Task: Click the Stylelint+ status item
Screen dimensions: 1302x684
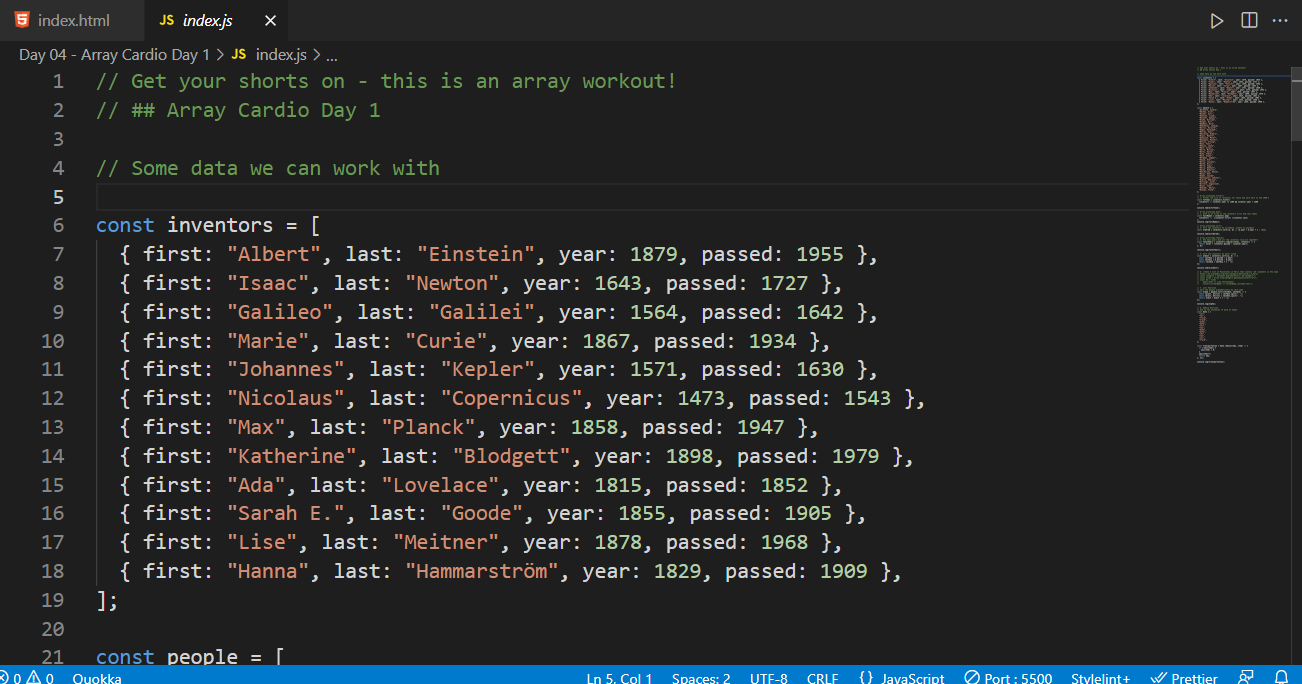Action: (x=1100, y=677)
